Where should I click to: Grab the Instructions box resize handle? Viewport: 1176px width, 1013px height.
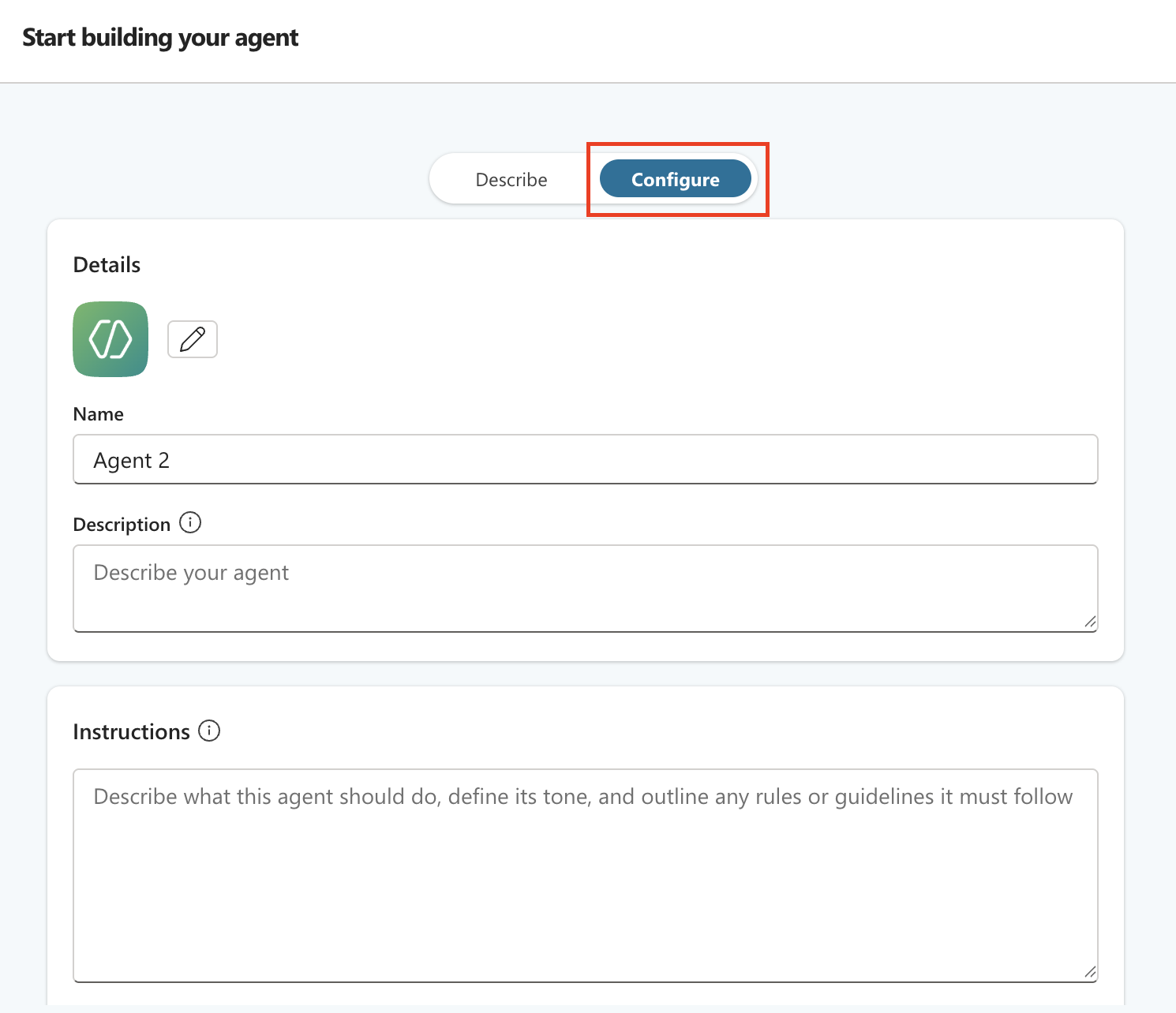click(1090, 973)
